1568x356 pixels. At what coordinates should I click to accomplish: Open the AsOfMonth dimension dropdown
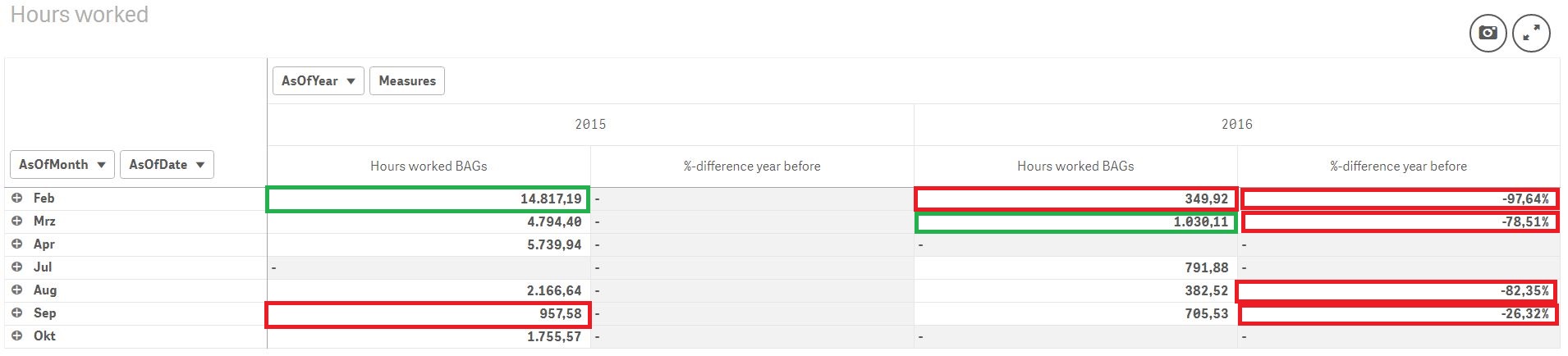62,165
